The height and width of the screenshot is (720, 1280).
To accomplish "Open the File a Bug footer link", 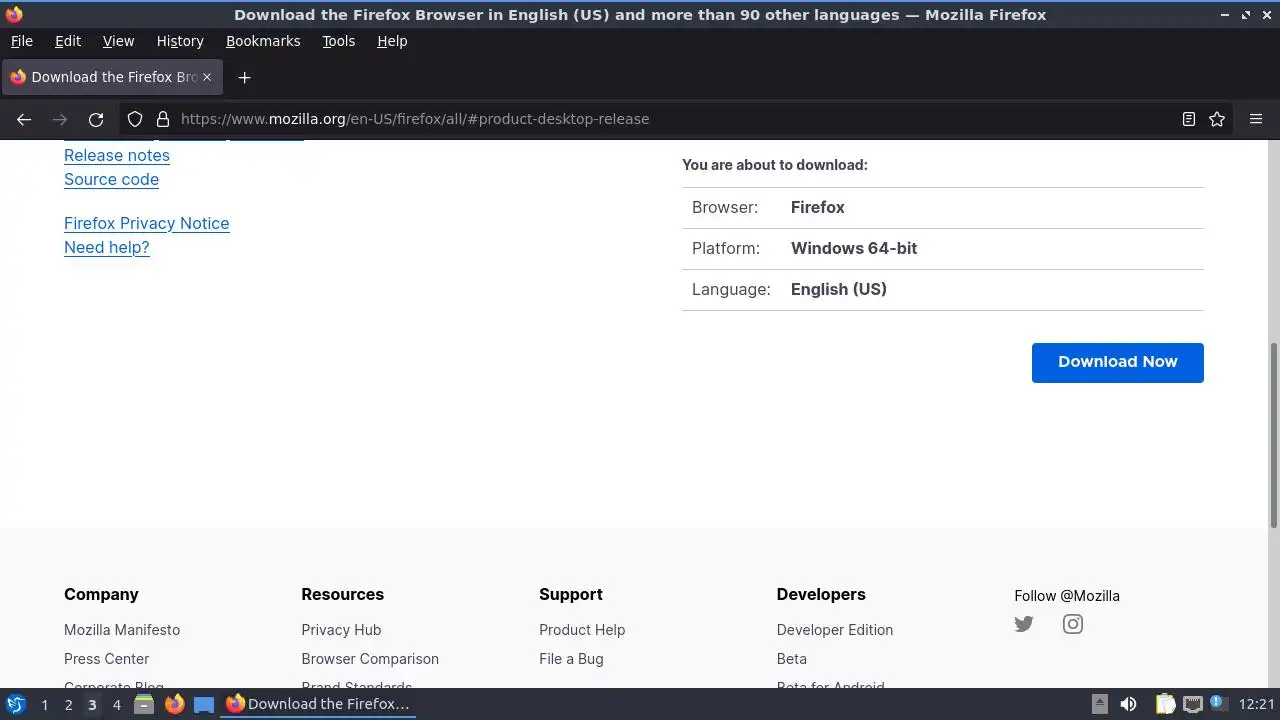I will pyautogui.click(x=571, y=659).
